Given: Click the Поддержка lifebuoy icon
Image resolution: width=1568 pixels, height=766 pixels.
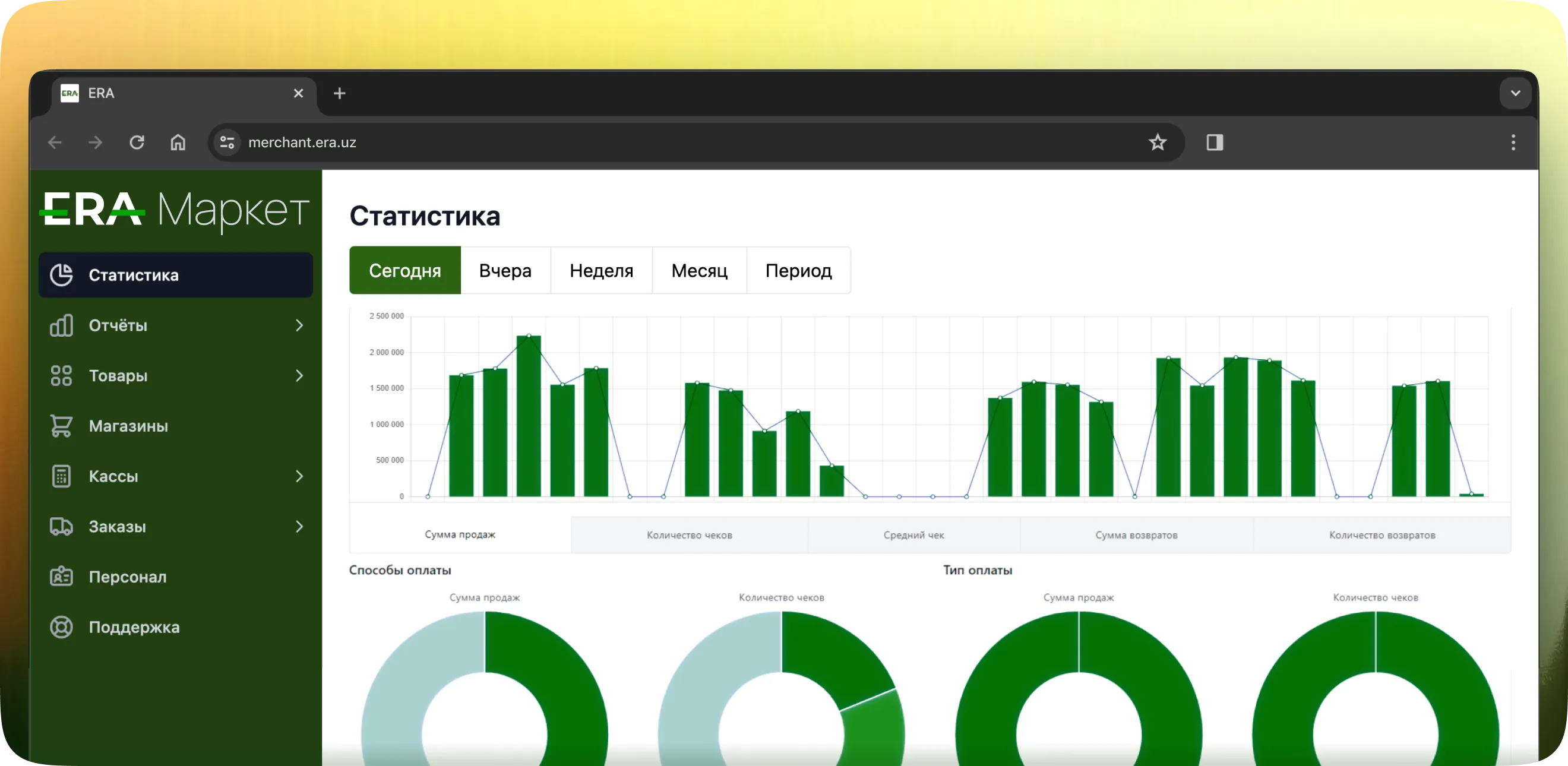Looking at the screenshot, I should tap(61, 627).
